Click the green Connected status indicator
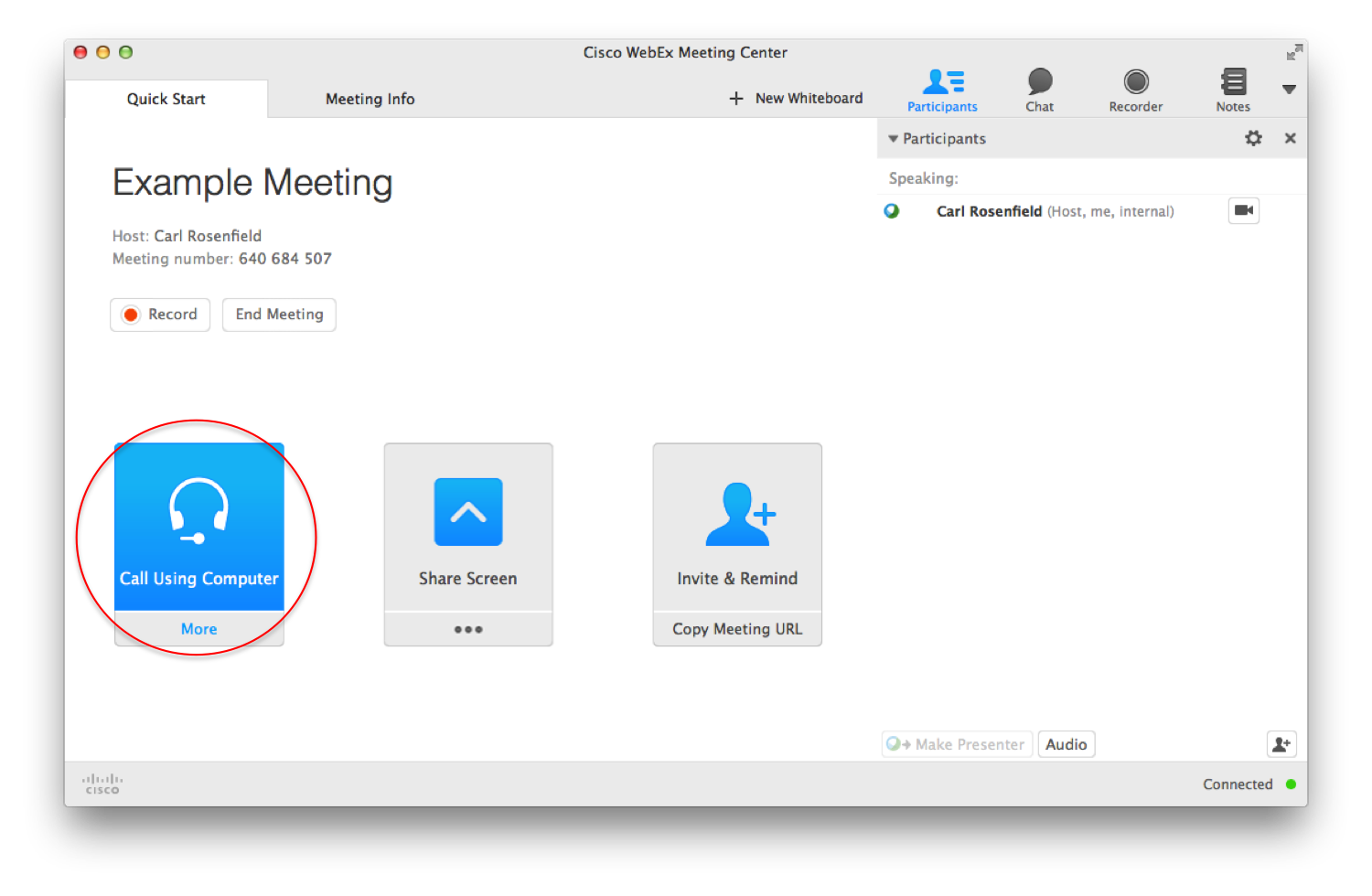The width and height of the screenshot is (1372, 896). point(1291,784)
